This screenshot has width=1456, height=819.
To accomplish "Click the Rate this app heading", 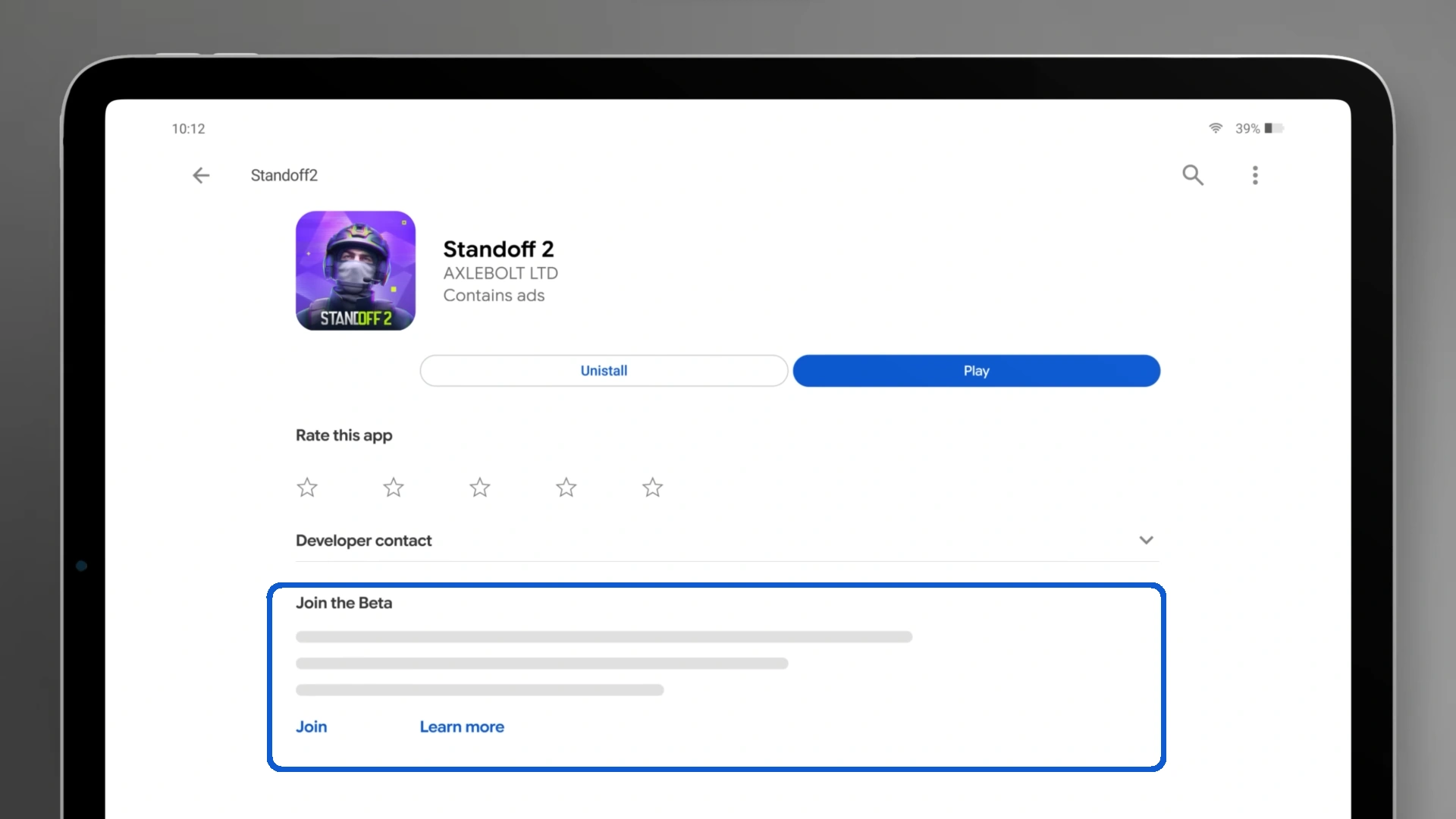I will (x=344, y=435).
